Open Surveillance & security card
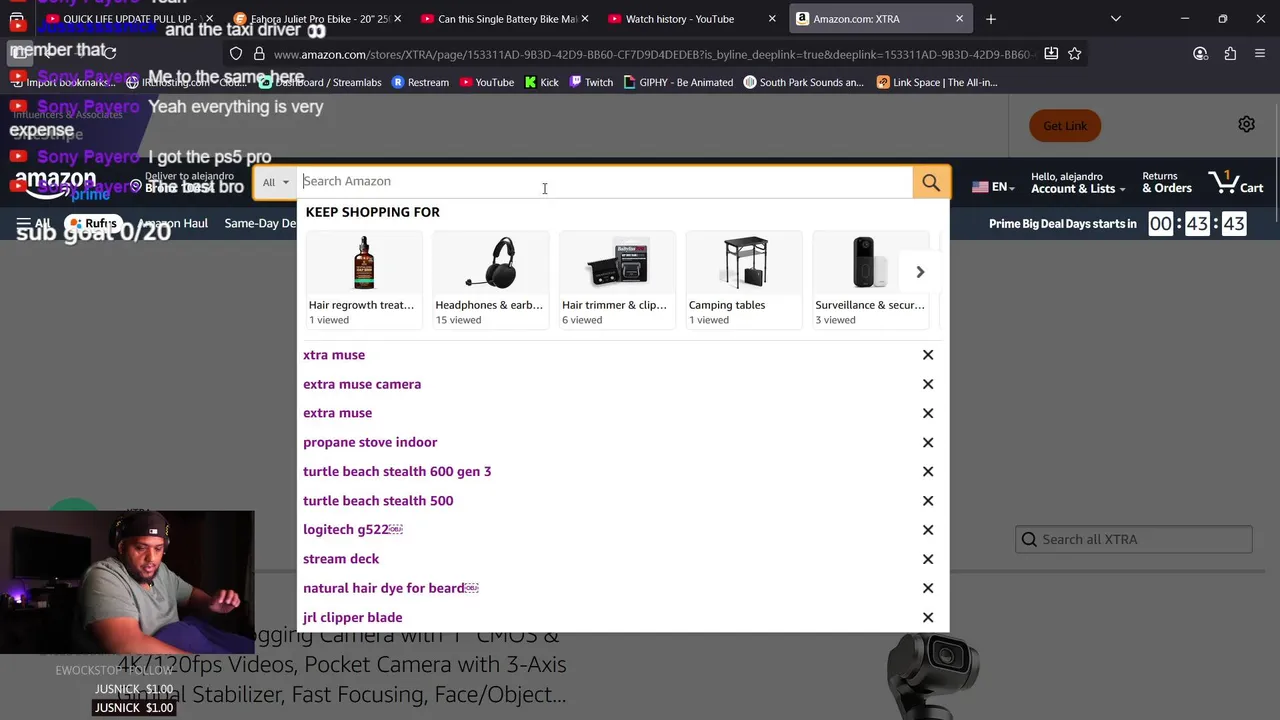 [870, 279]
